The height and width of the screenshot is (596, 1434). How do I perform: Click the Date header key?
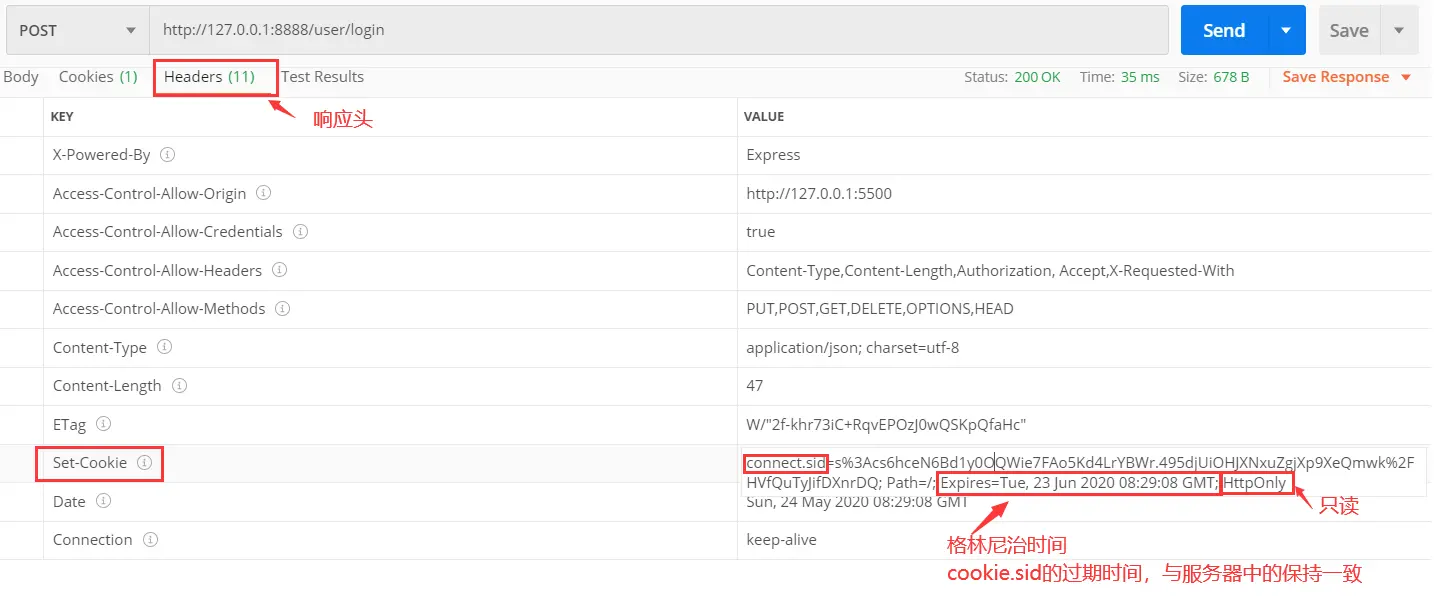coord(69,502)
